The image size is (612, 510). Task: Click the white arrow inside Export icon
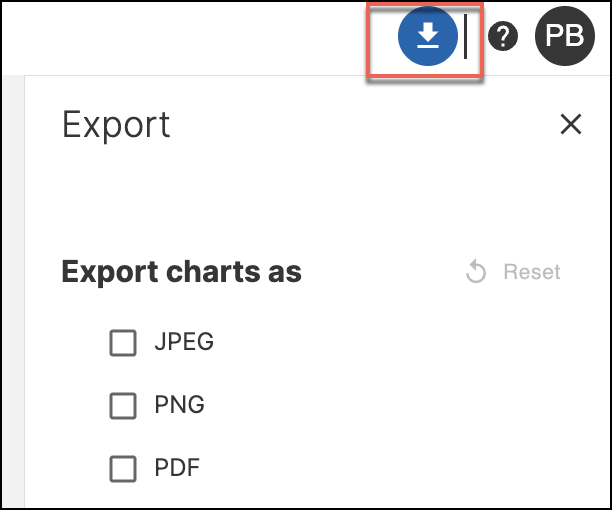(428, 36)
